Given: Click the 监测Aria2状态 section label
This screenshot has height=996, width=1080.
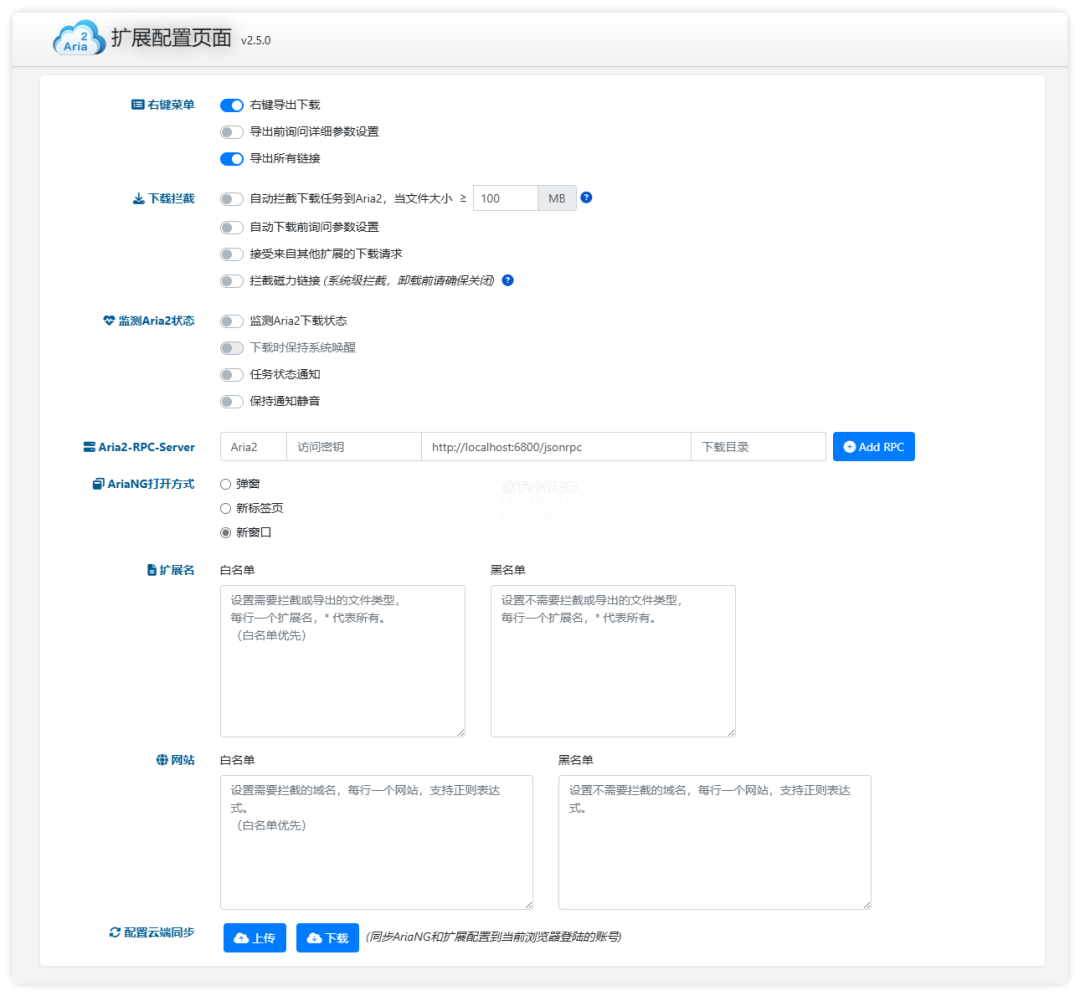Looking at the screenshot, I should point(156,320).
